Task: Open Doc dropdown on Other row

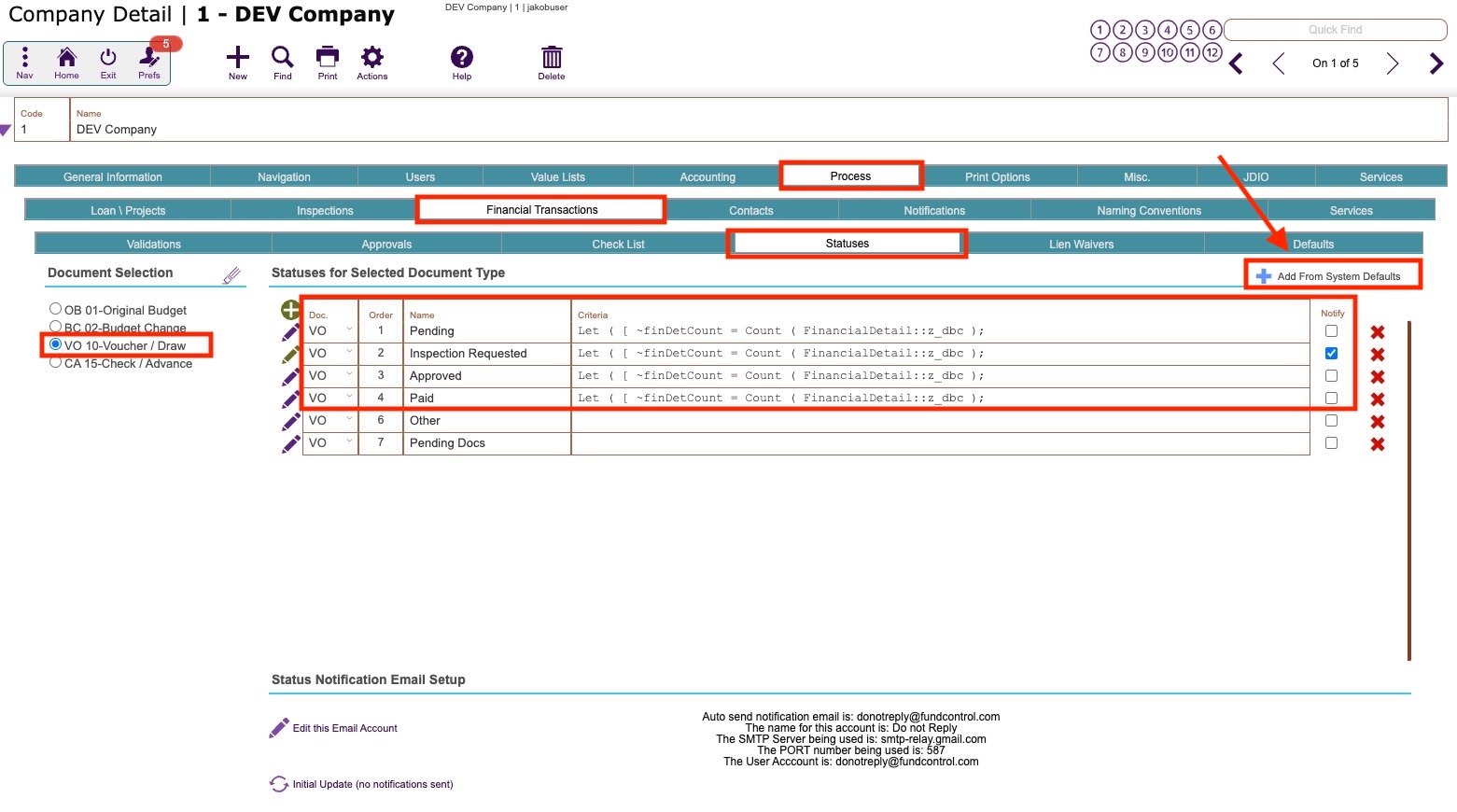Action: pos(349,419)
